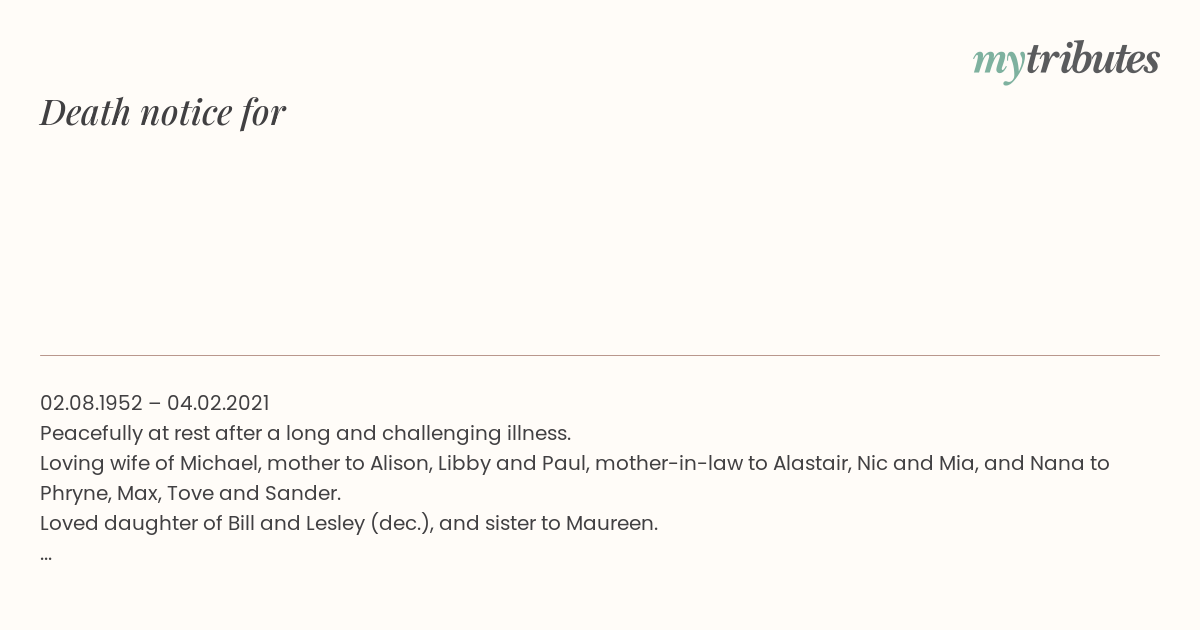The height and width of the screenshot is (630, 1200).
Task: Click the name Michael in the notice
Action: click(218, 463)
